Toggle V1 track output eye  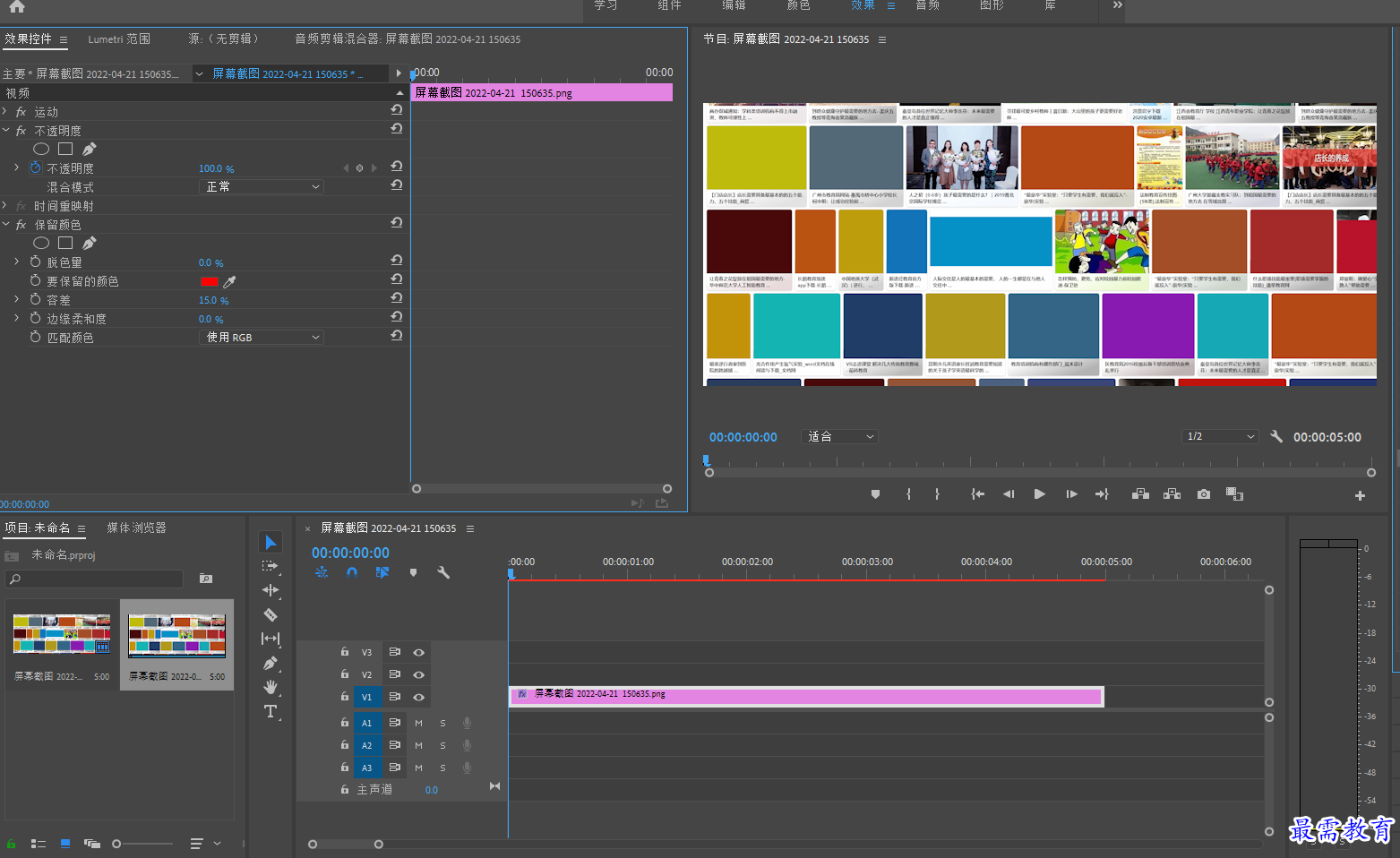pos(418,697)
